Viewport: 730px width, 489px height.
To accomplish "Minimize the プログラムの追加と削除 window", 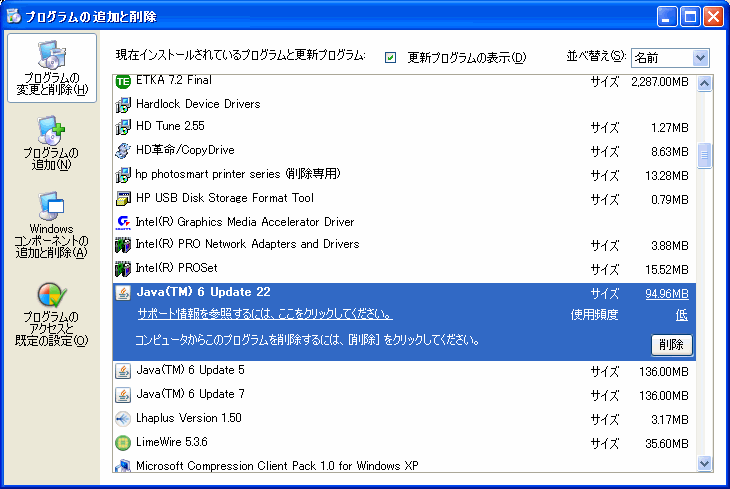I will [667, 17].
